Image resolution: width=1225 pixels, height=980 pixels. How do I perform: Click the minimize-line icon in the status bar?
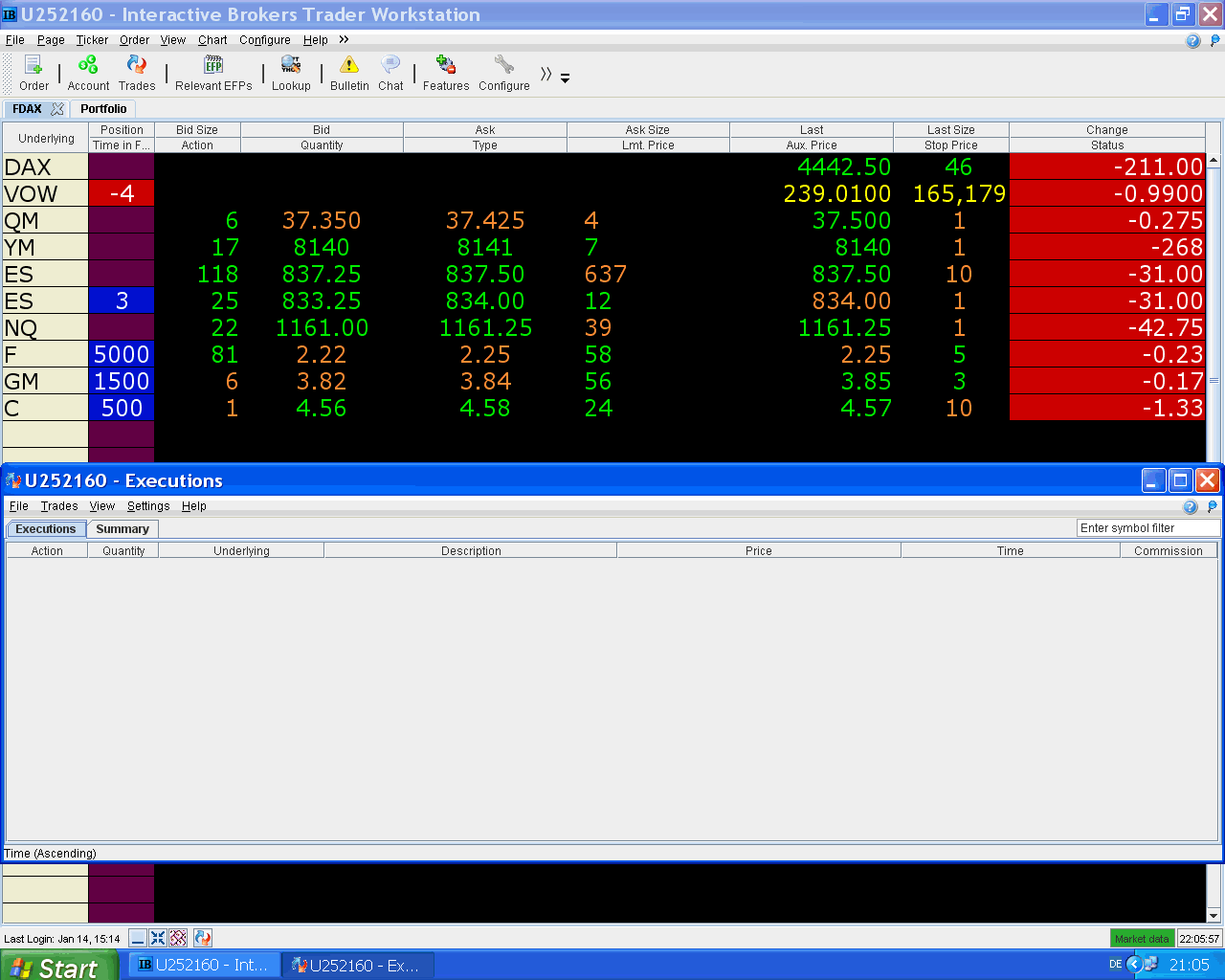138,938
